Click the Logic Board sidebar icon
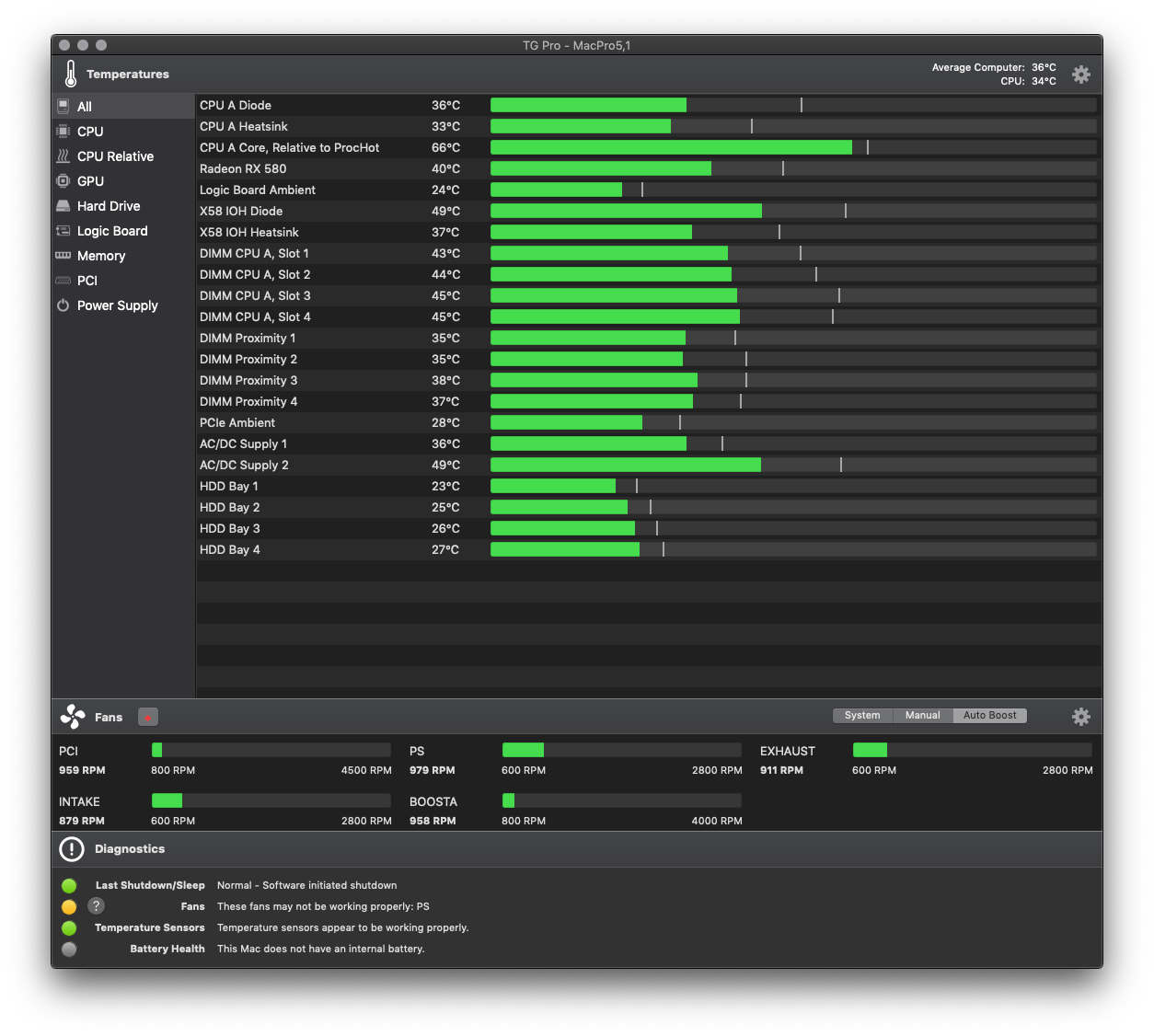The width and height of the screenshot is (1154, 1036). click(63, 230)
